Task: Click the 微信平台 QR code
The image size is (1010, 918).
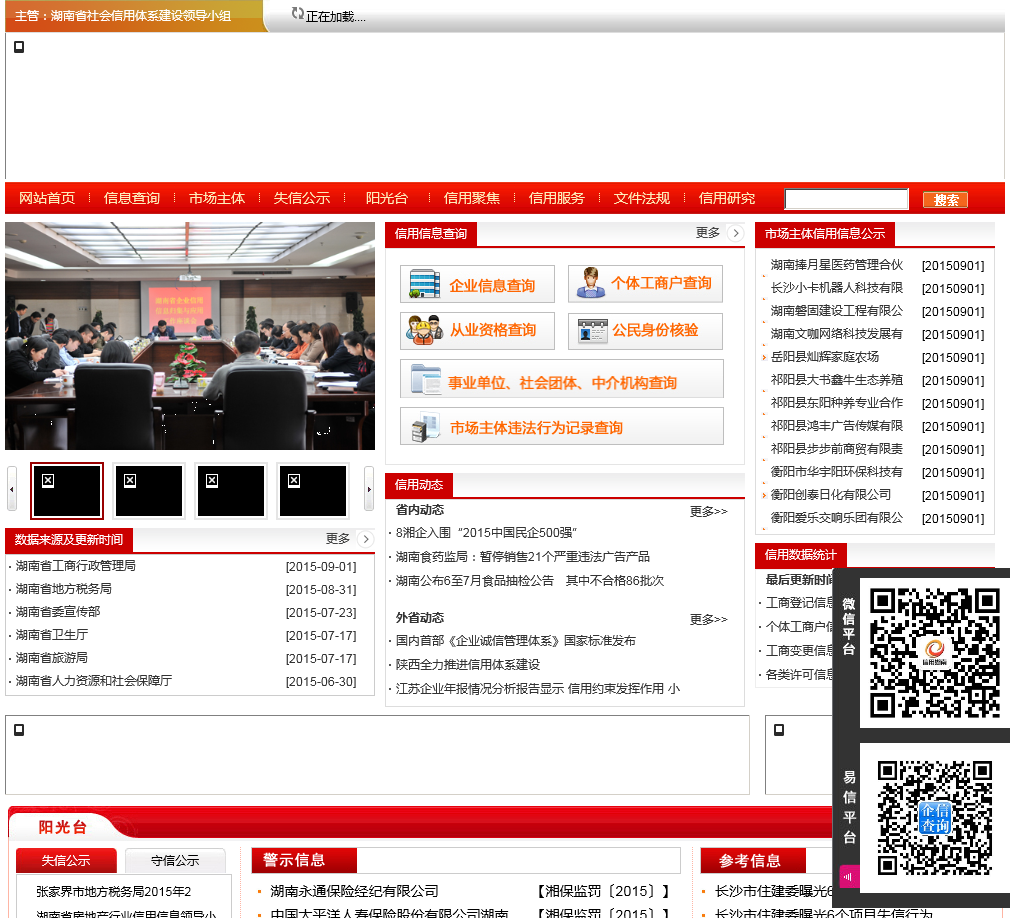Action: pyautogui.click(x=935, y=653)
